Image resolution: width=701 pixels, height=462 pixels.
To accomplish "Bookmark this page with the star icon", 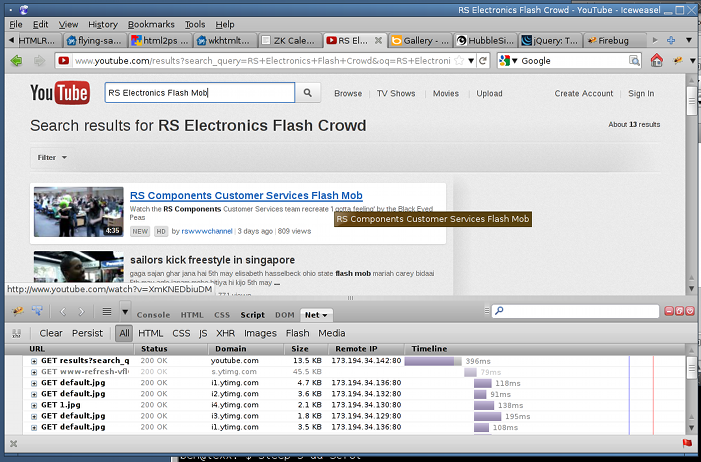I will pos(459,61).
